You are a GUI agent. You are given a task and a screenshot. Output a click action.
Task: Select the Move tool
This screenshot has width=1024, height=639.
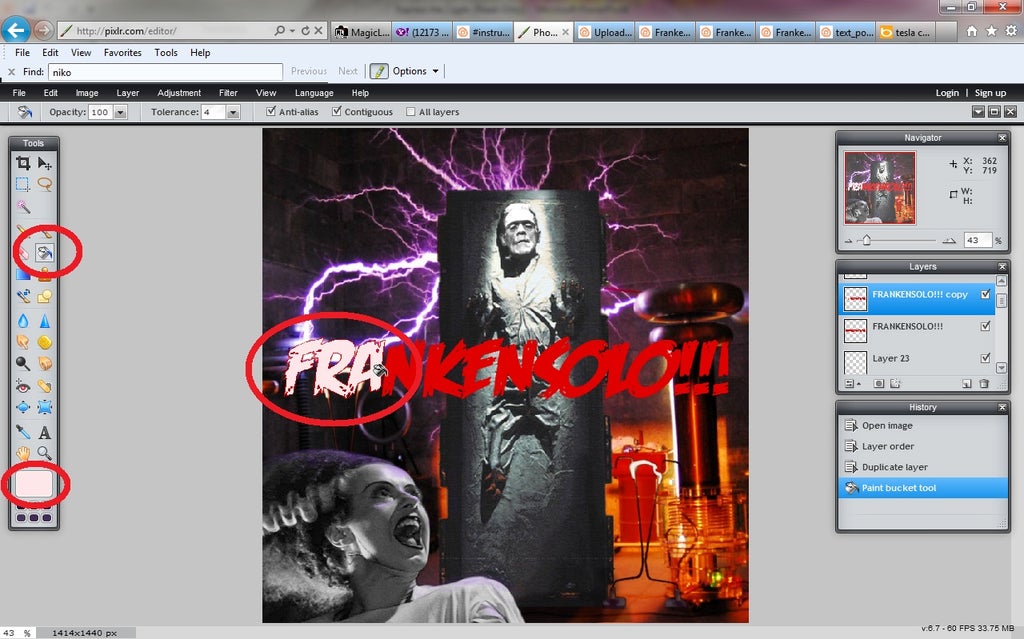44,163
